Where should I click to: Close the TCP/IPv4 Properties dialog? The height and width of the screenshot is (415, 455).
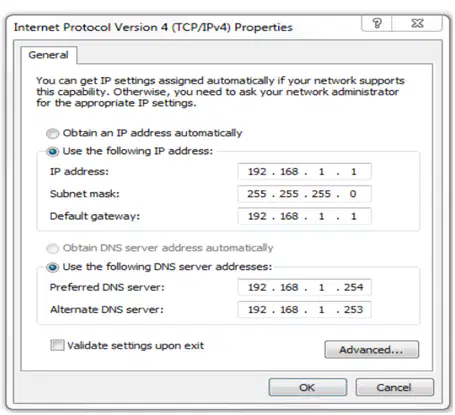[x=417, y=23]
